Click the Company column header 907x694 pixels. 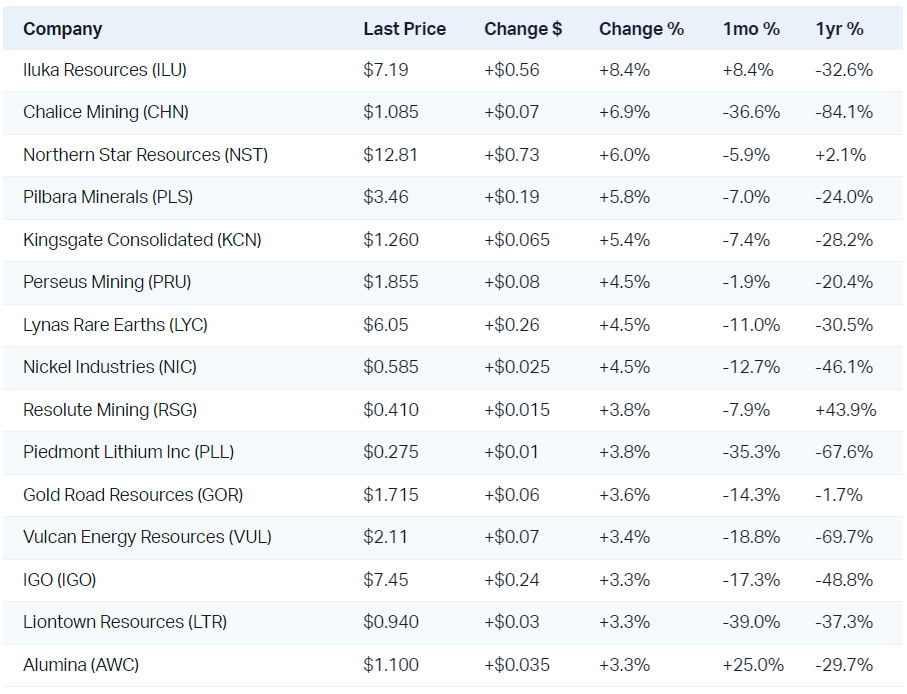[x=62, y=29]
